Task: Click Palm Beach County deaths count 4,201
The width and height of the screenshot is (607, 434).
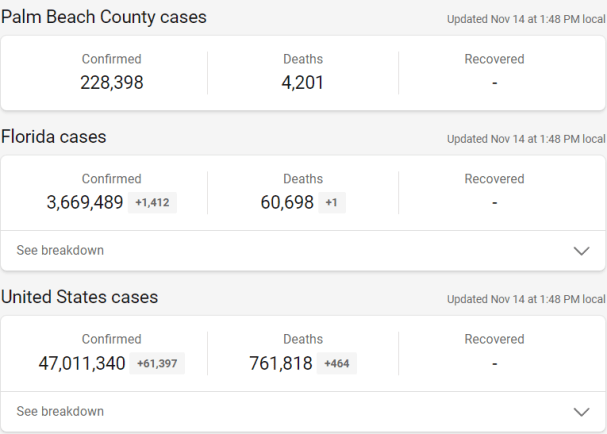Action: (x=303, y=82)
